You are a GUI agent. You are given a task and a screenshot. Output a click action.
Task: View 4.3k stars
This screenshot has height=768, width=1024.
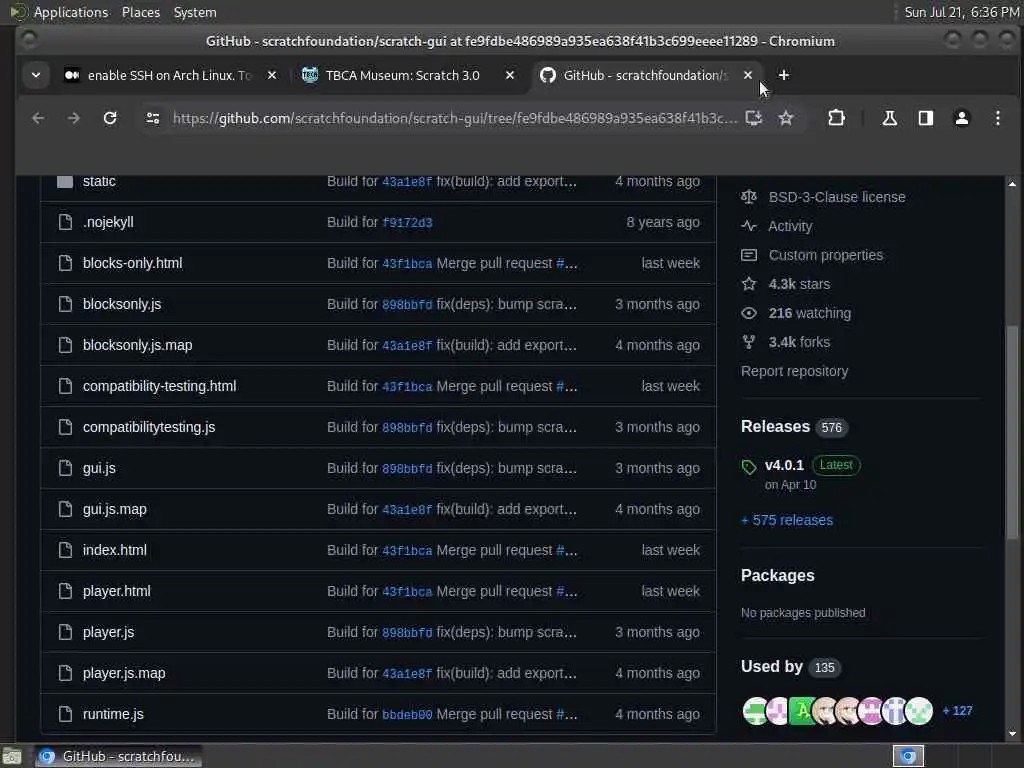point(799,284)
